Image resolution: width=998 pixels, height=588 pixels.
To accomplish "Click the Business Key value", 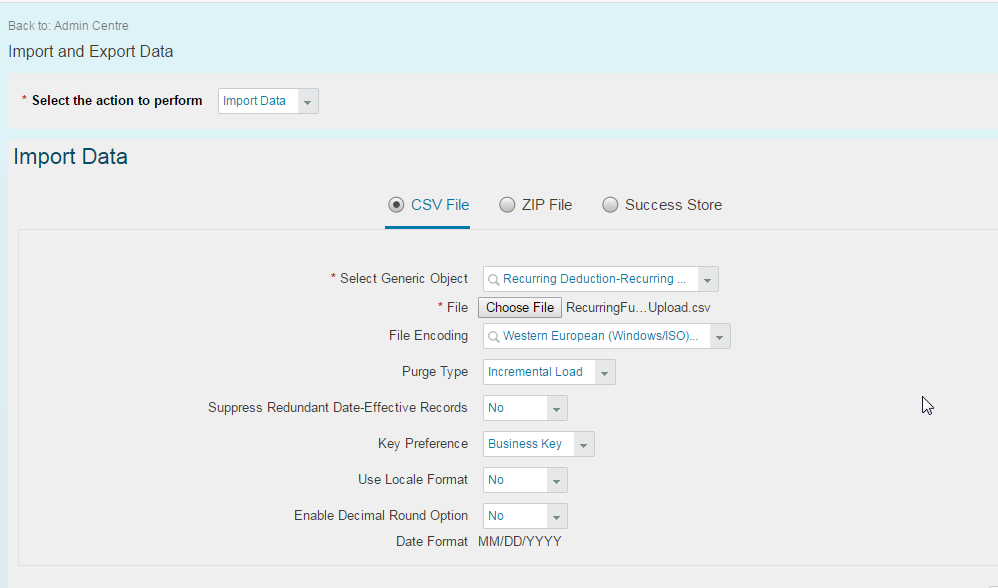I will [525, 444].
